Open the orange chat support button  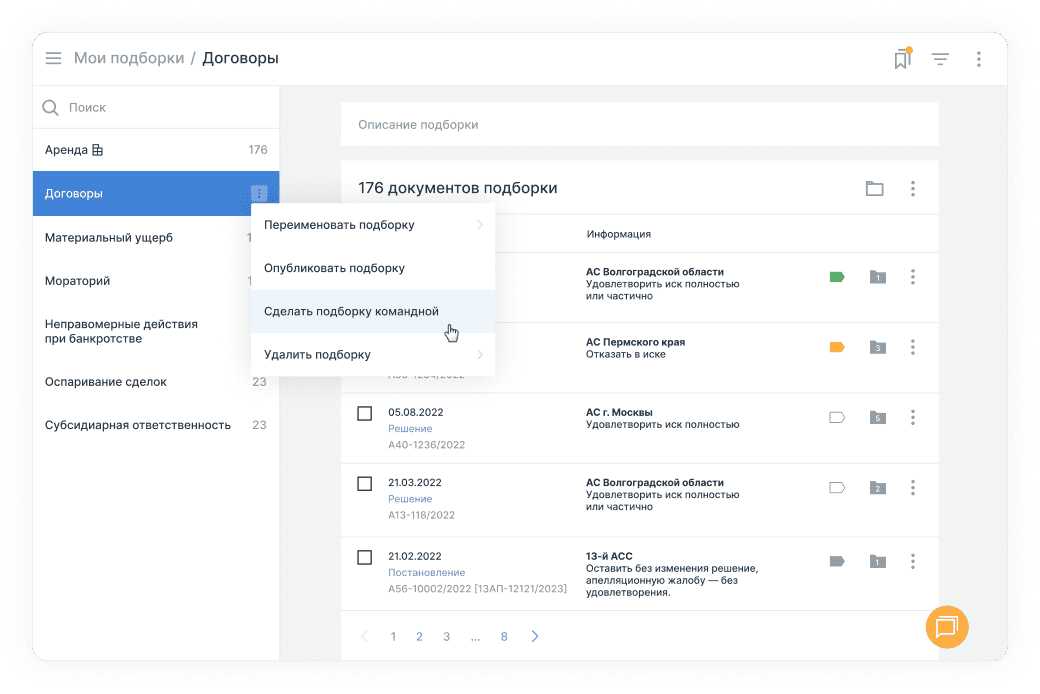pyautogui.click(x=946, y=627)
